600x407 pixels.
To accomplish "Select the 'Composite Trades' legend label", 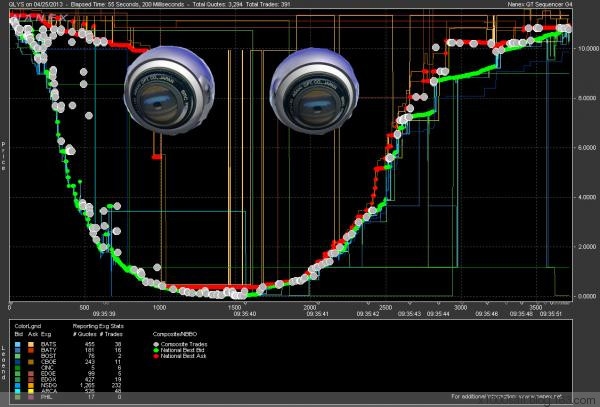I will click(184, 344).
